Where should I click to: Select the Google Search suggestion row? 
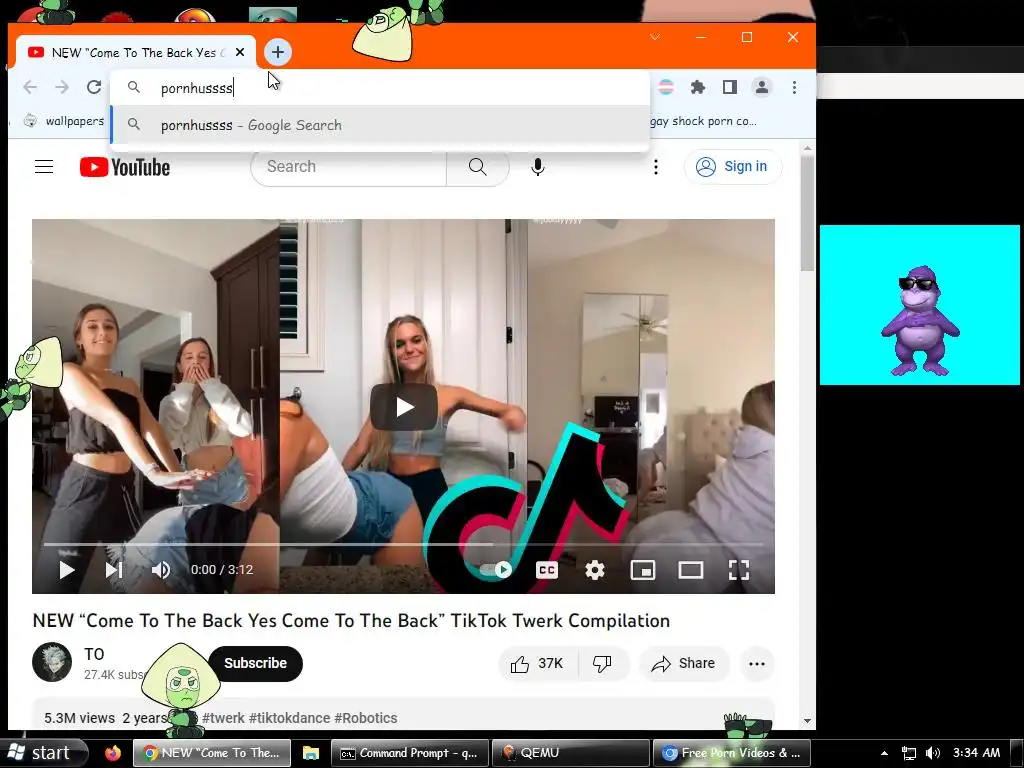pyautogui.click(x=380, y=125)
